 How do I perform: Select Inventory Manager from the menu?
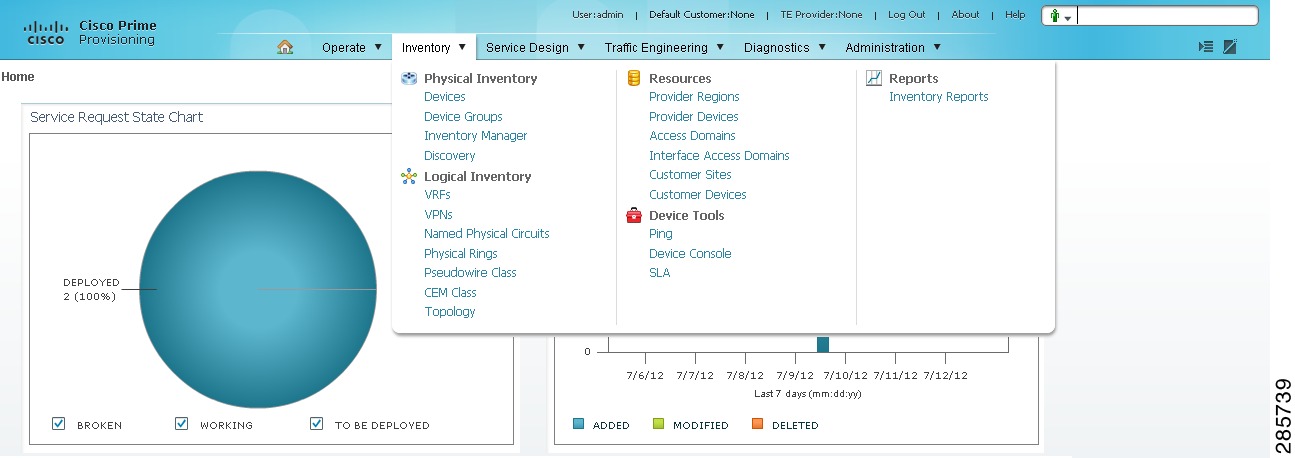coord(475,136)
